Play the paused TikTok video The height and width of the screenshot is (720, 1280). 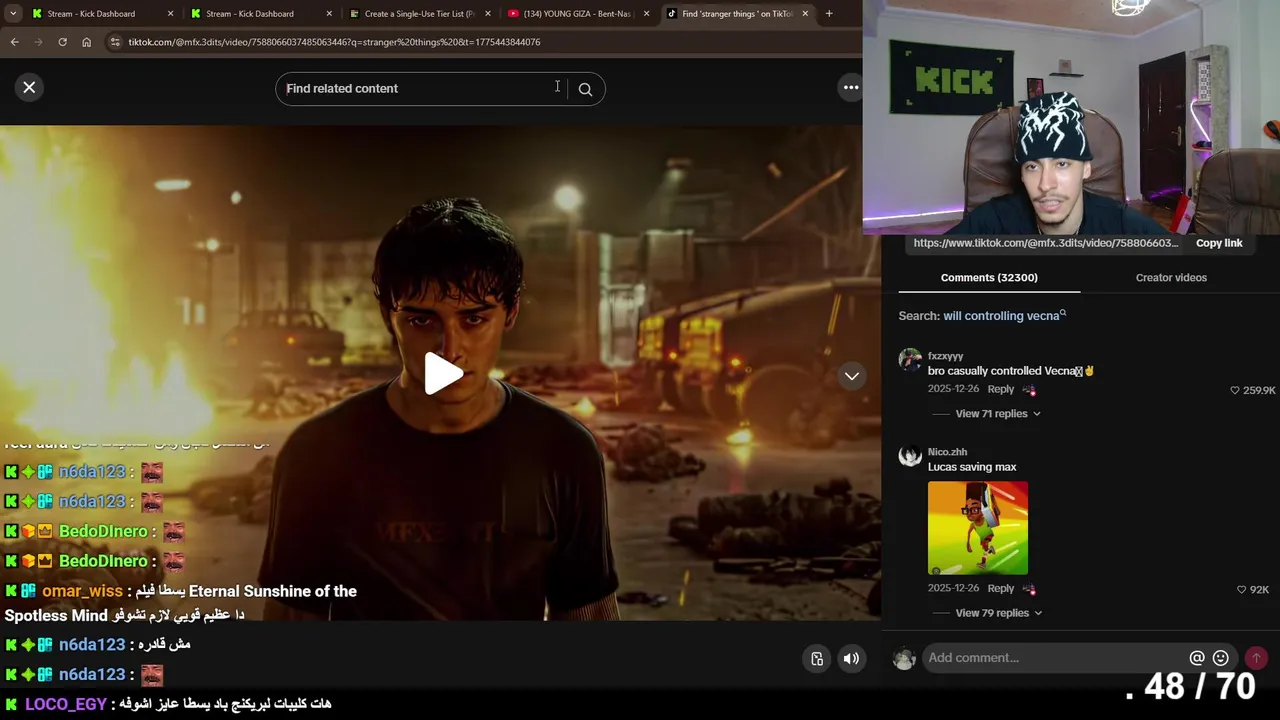(x=443, y=374)
